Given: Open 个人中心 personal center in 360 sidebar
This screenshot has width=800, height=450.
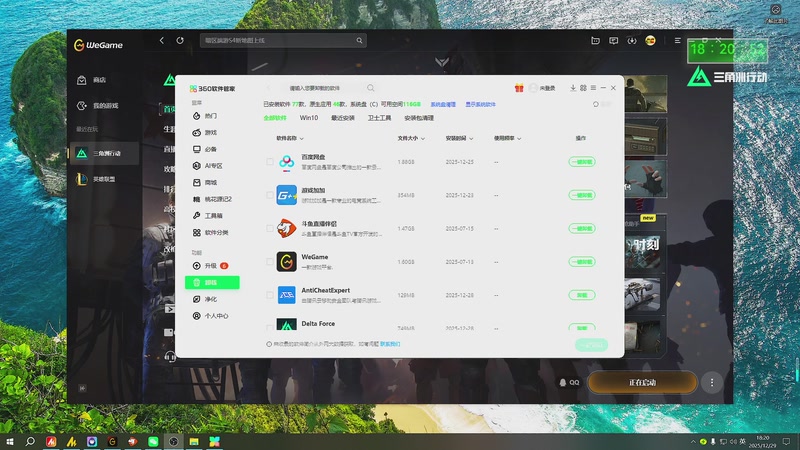Looking at the screenshot, I should click(x=210, y=316).
